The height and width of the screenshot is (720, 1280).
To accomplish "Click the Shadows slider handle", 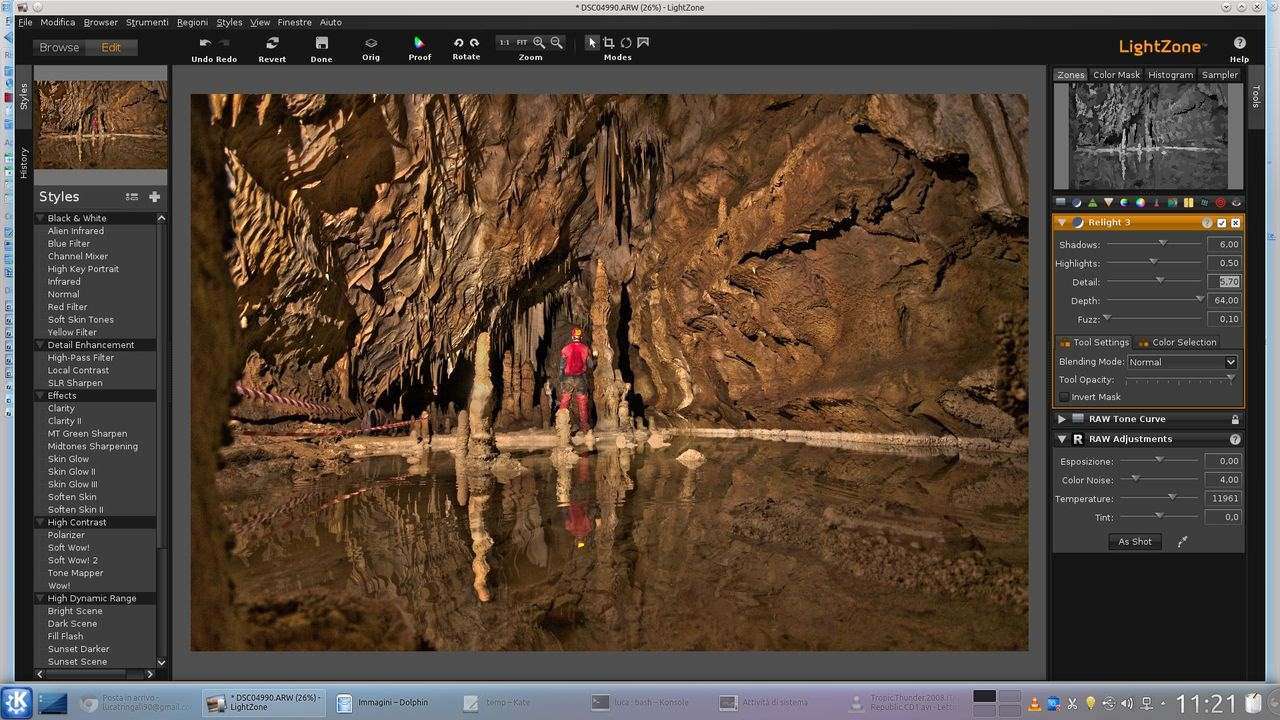I will [x=1162, y=243].
